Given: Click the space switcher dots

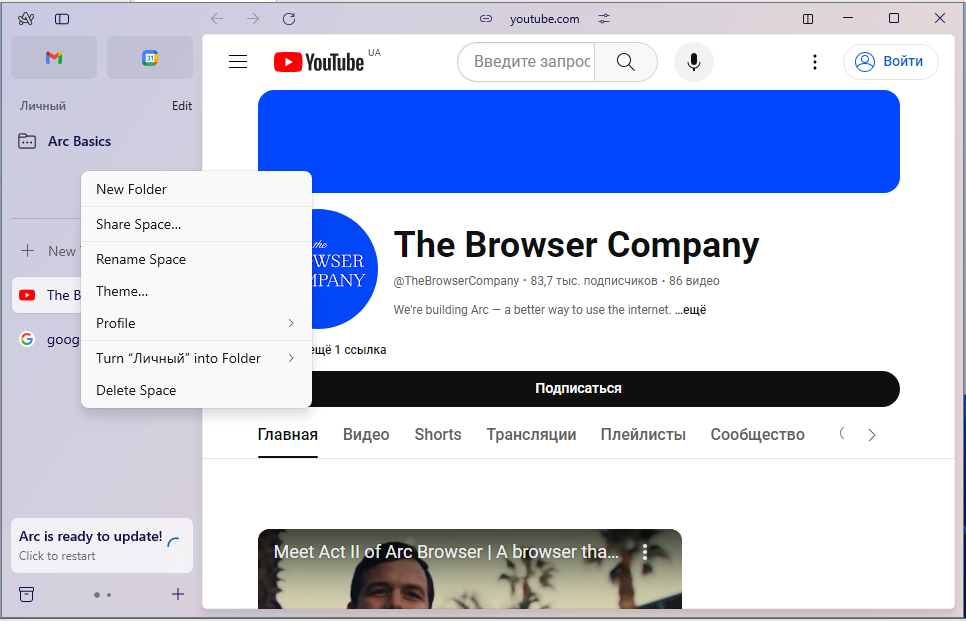Looking at the screenshot, I should click(102, 595).
